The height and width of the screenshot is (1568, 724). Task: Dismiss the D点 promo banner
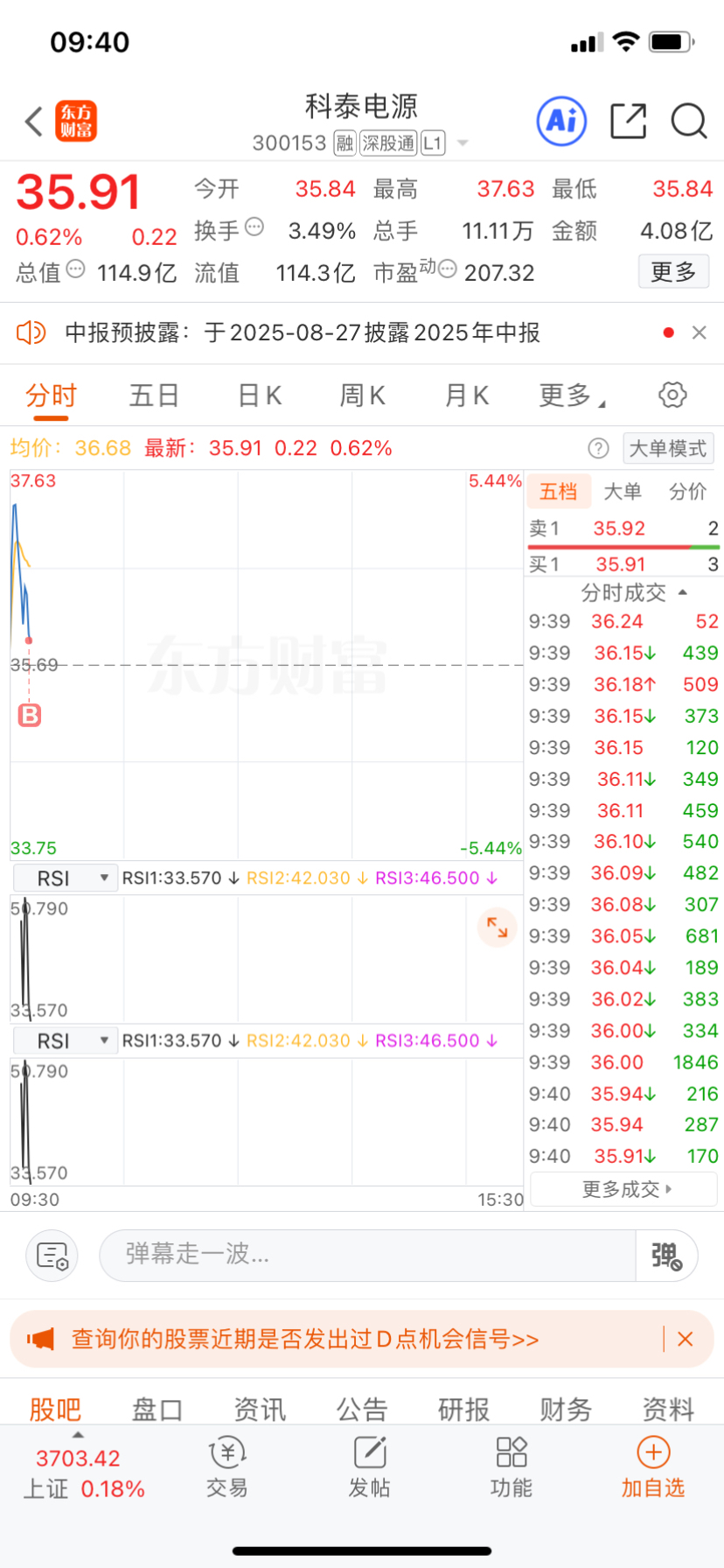pyautogui.click(x=686, y=1339)
